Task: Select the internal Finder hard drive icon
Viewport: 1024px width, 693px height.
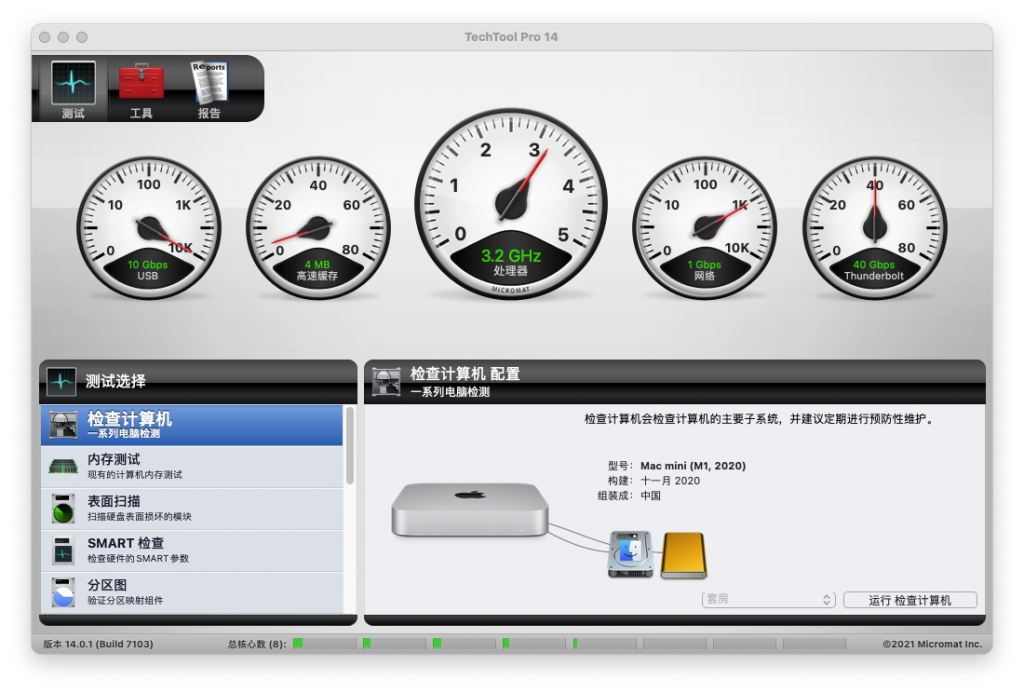Action: pos(630,555)
